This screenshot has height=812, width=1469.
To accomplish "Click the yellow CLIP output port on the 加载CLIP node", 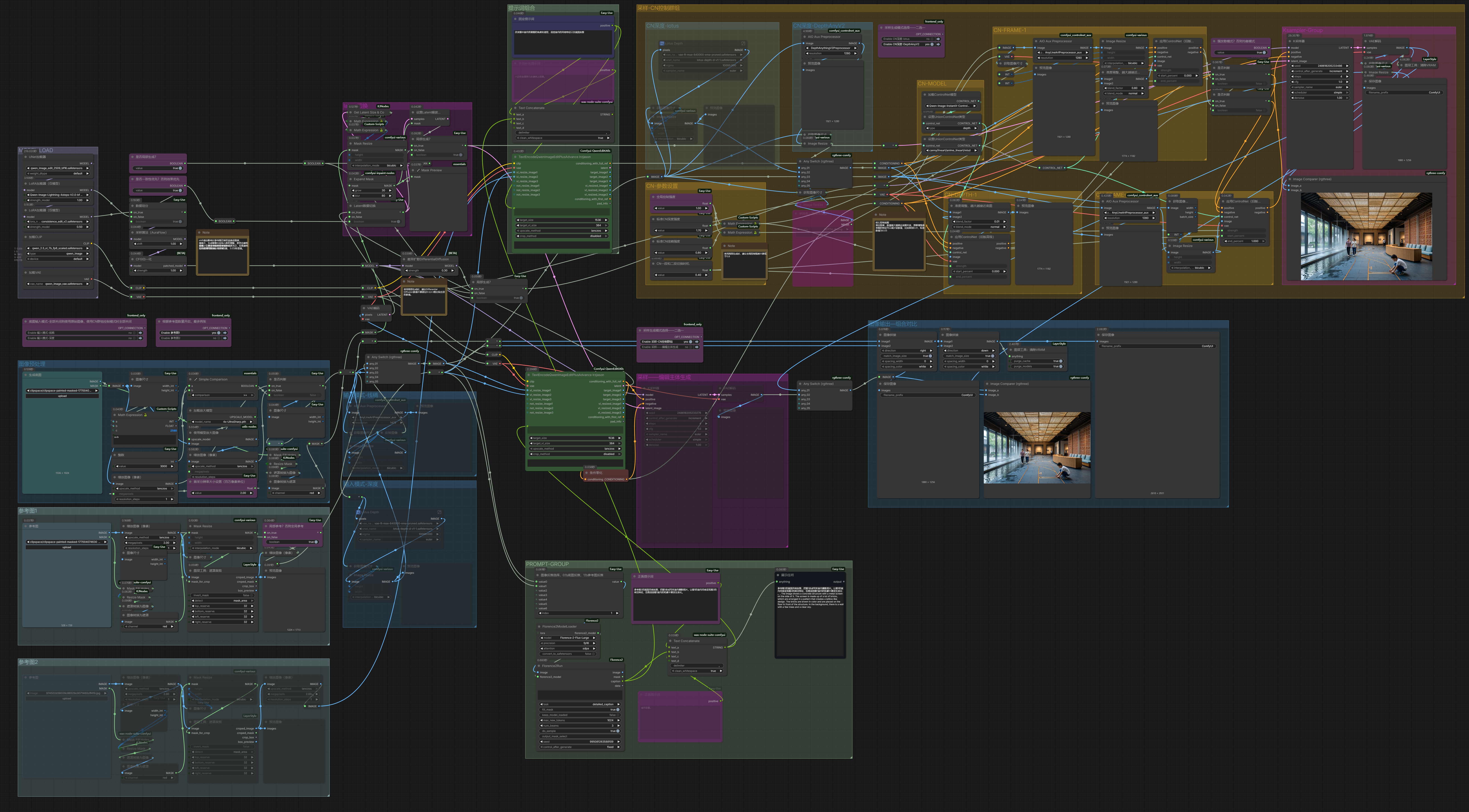I will click(91, 243).
